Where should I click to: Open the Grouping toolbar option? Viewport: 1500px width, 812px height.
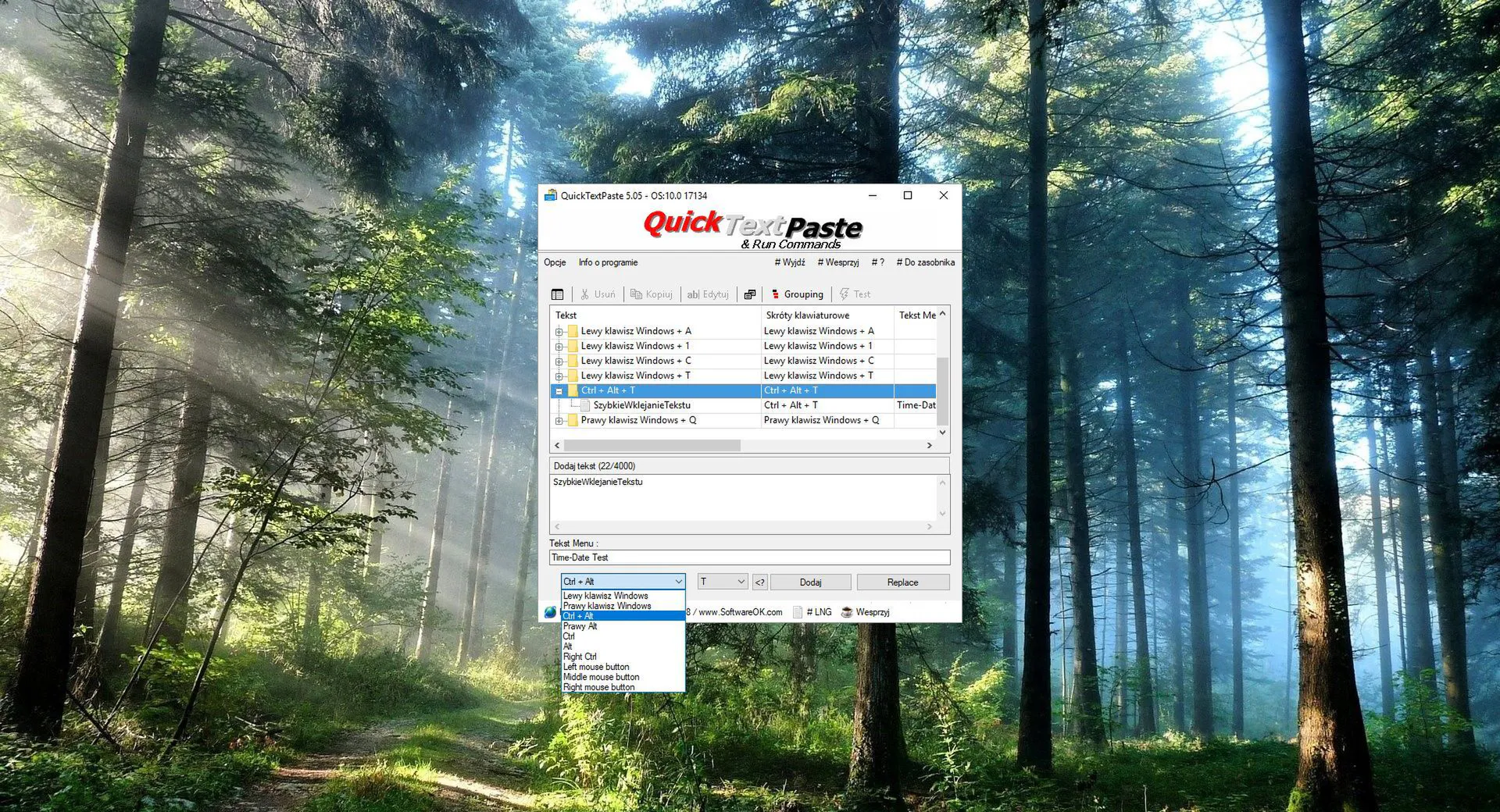click(797, 294)
